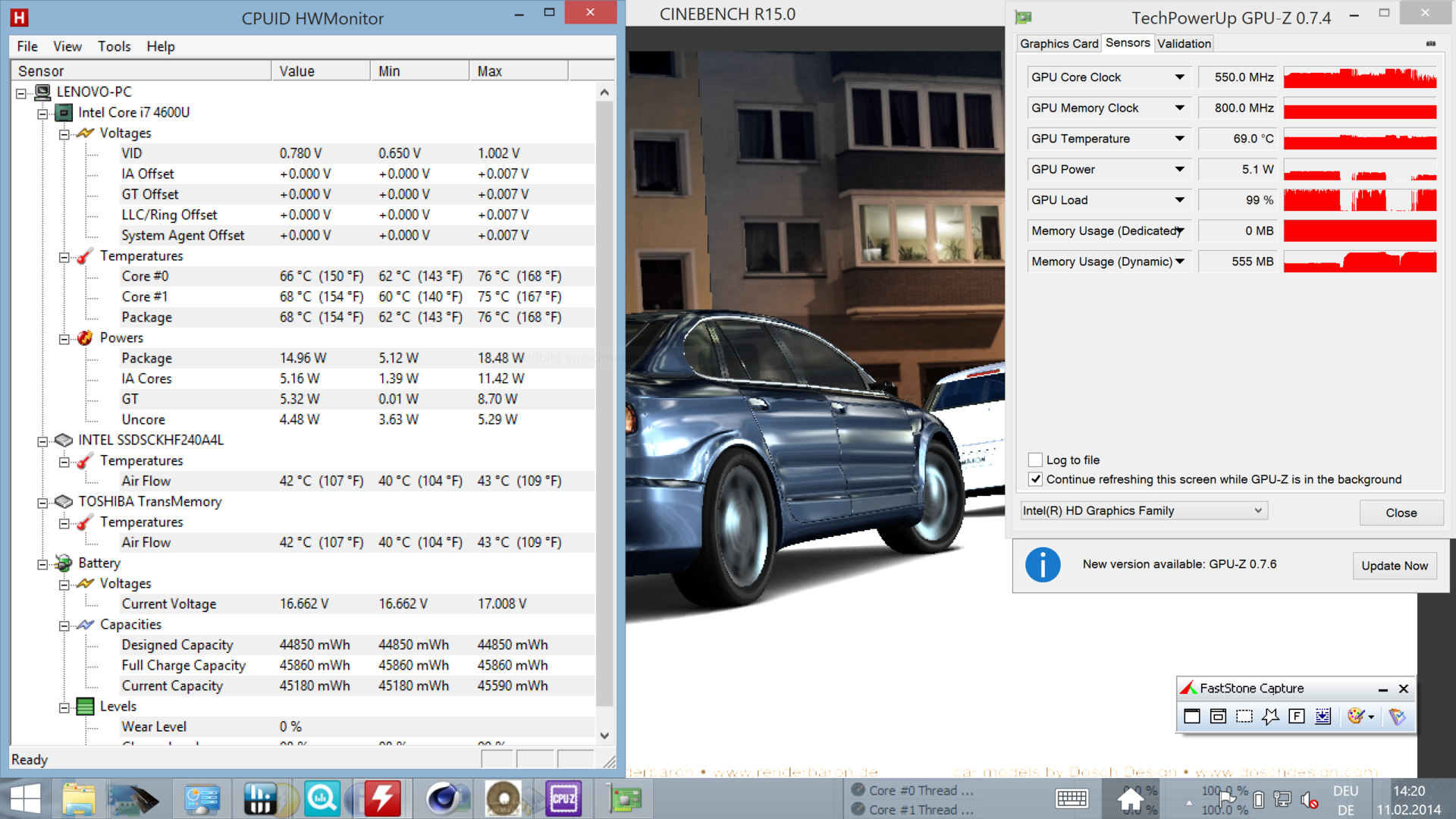This screenshot has width=1456, height=819.
Task: Select FastStone rectangular region capture tool
Action: [x=1244, y=717]
